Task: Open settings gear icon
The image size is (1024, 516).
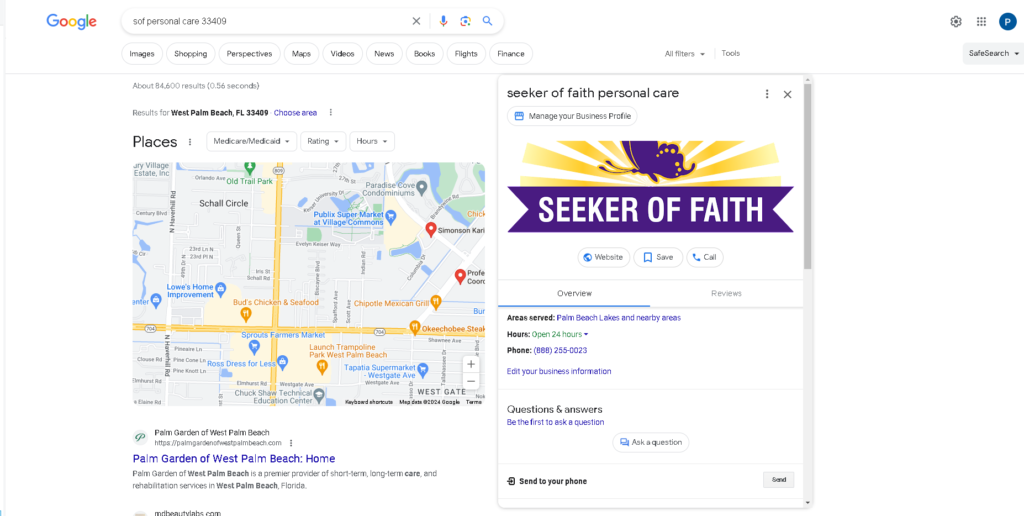Action: point(956,22)
